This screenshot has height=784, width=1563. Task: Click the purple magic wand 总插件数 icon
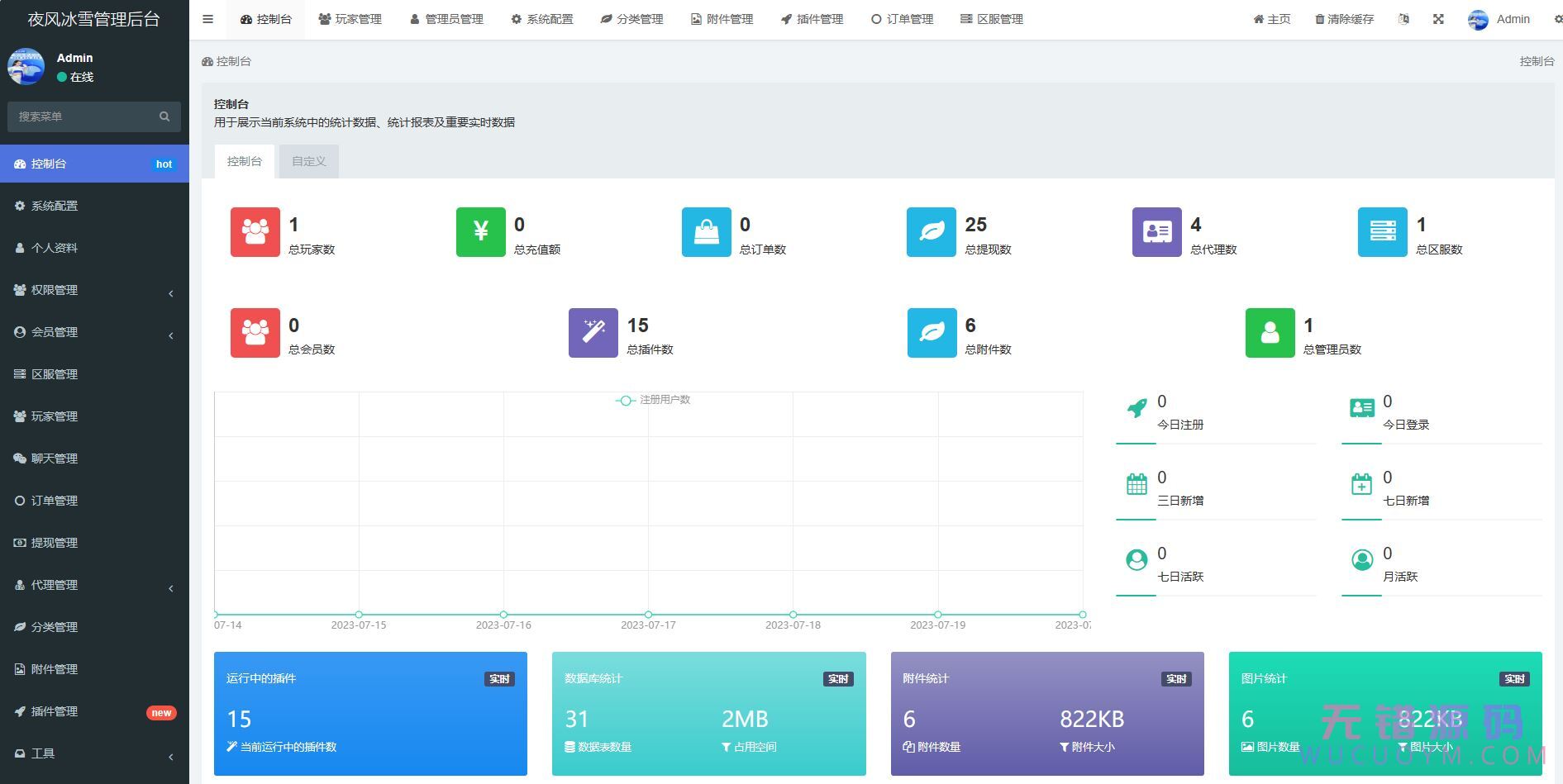[x=593, y=333]
